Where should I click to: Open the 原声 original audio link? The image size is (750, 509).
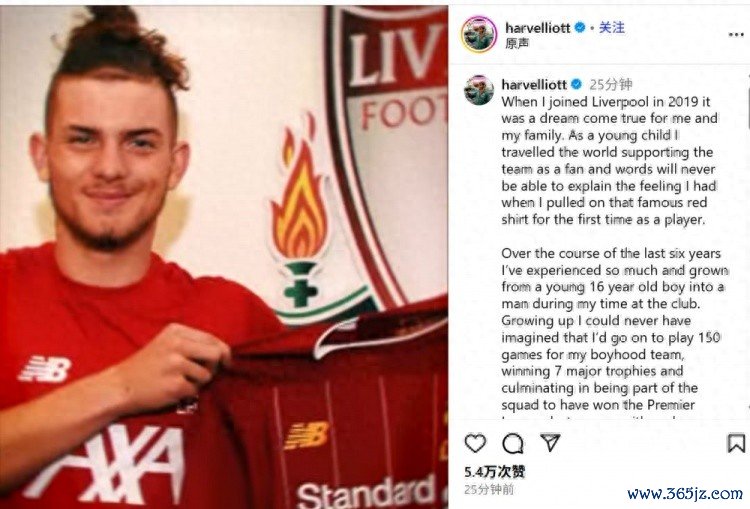coord(517,44)
